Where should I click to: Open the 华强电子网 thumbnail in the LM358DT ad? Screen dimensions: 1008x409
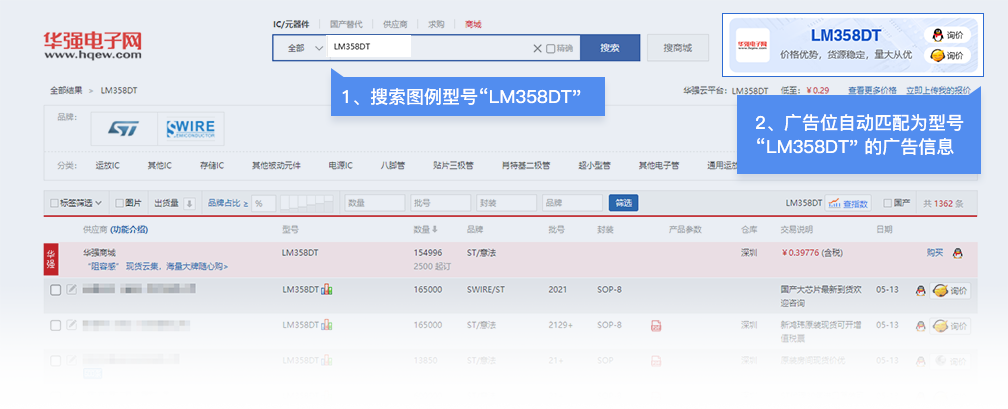tap(753, 45)
